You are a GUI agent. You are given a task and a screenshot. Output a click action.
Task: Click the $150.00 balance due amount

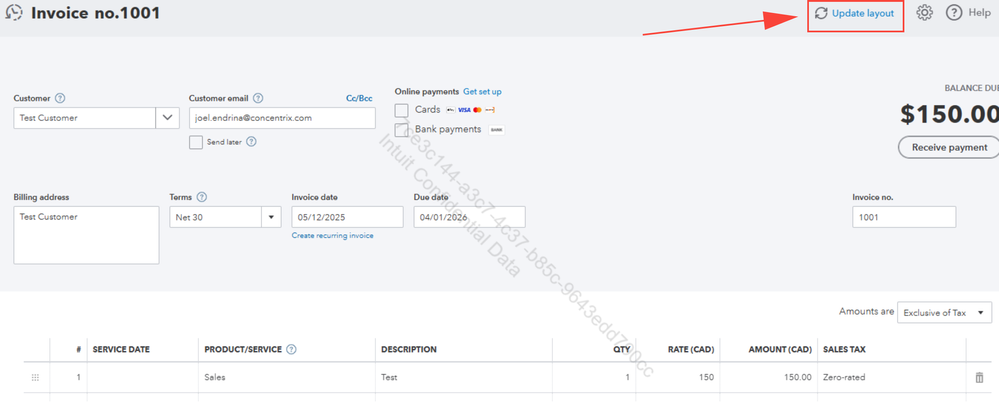click(x=949, y=114)
